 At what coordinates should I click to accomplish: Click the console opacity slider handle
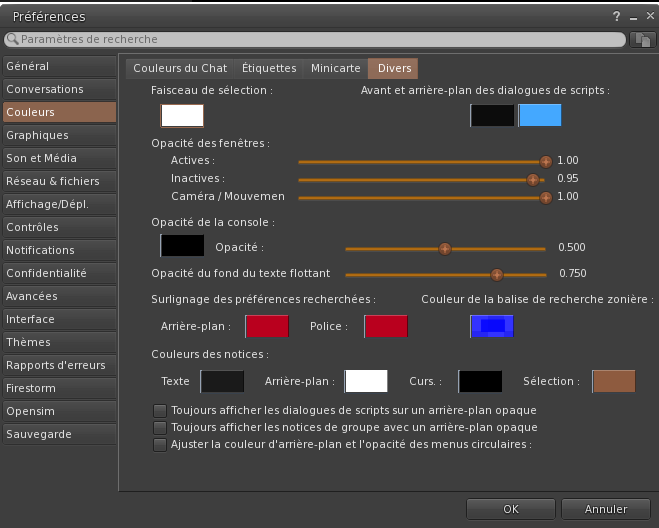(x=445, y=249)
